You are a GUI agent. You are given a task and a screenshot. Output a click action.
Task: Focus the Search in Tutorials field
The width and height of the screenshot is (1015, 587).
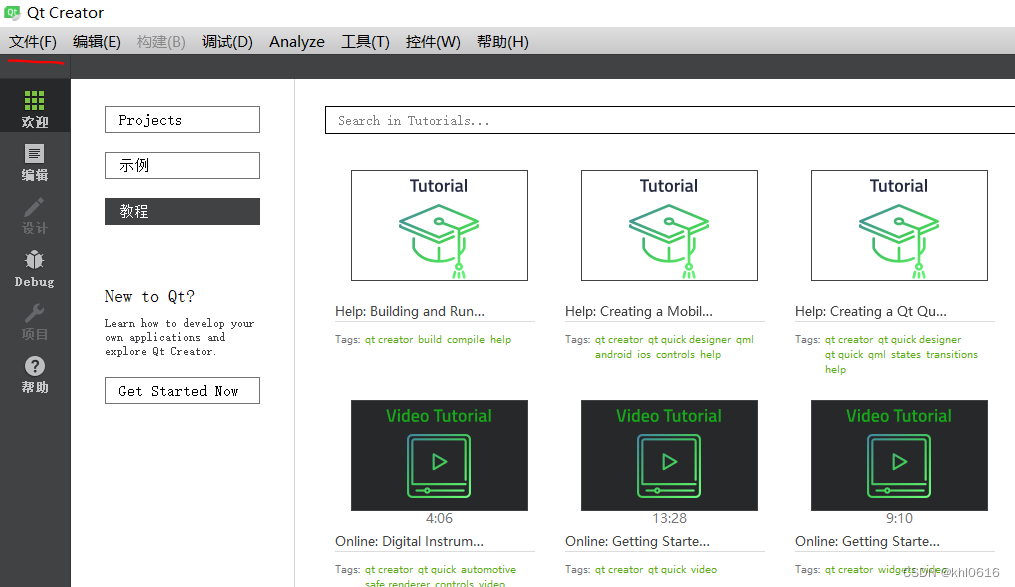(670, 120)
